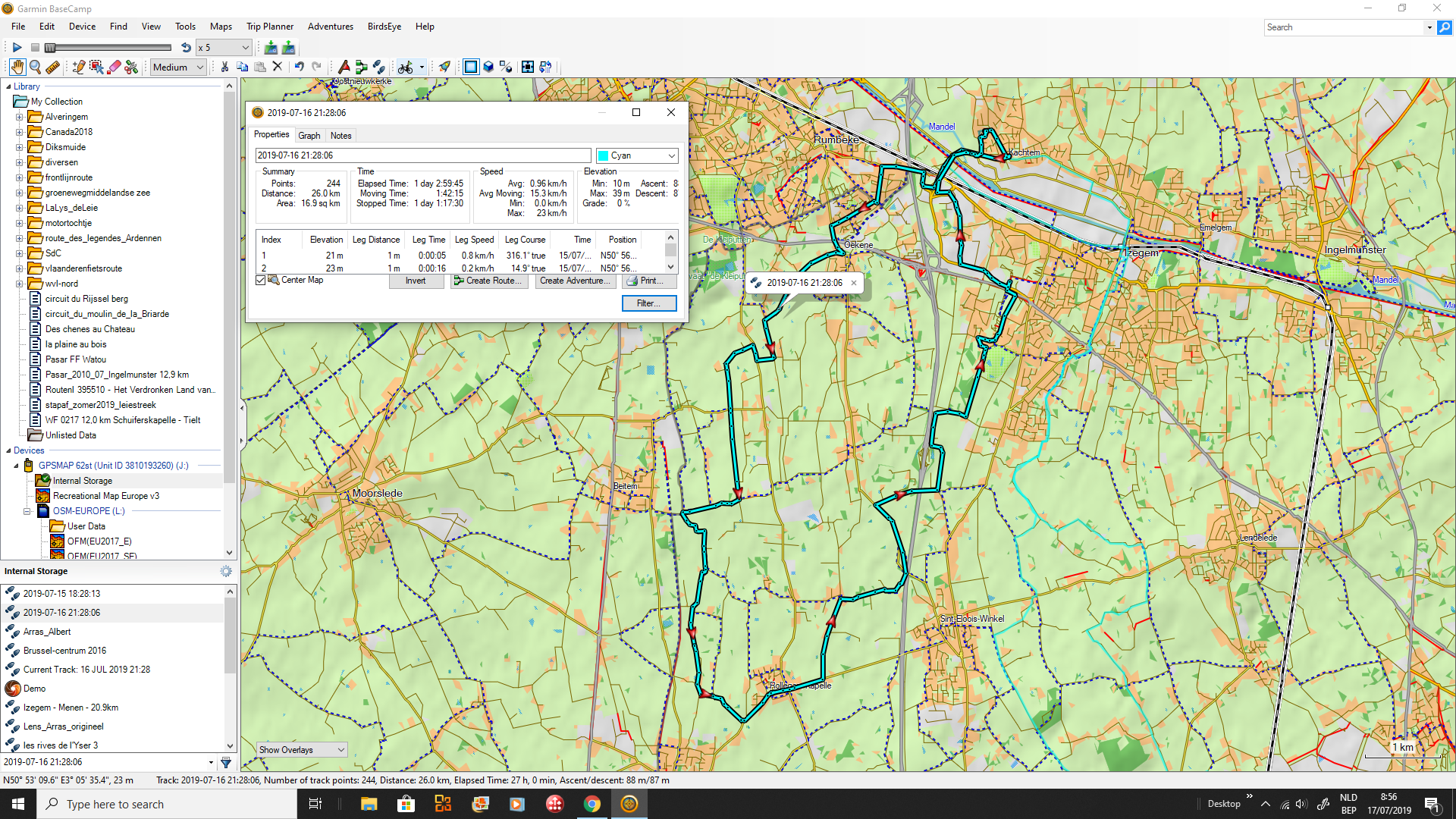Select the Hand pan tool
1456x819 pixels.
[x=17, y=67]
